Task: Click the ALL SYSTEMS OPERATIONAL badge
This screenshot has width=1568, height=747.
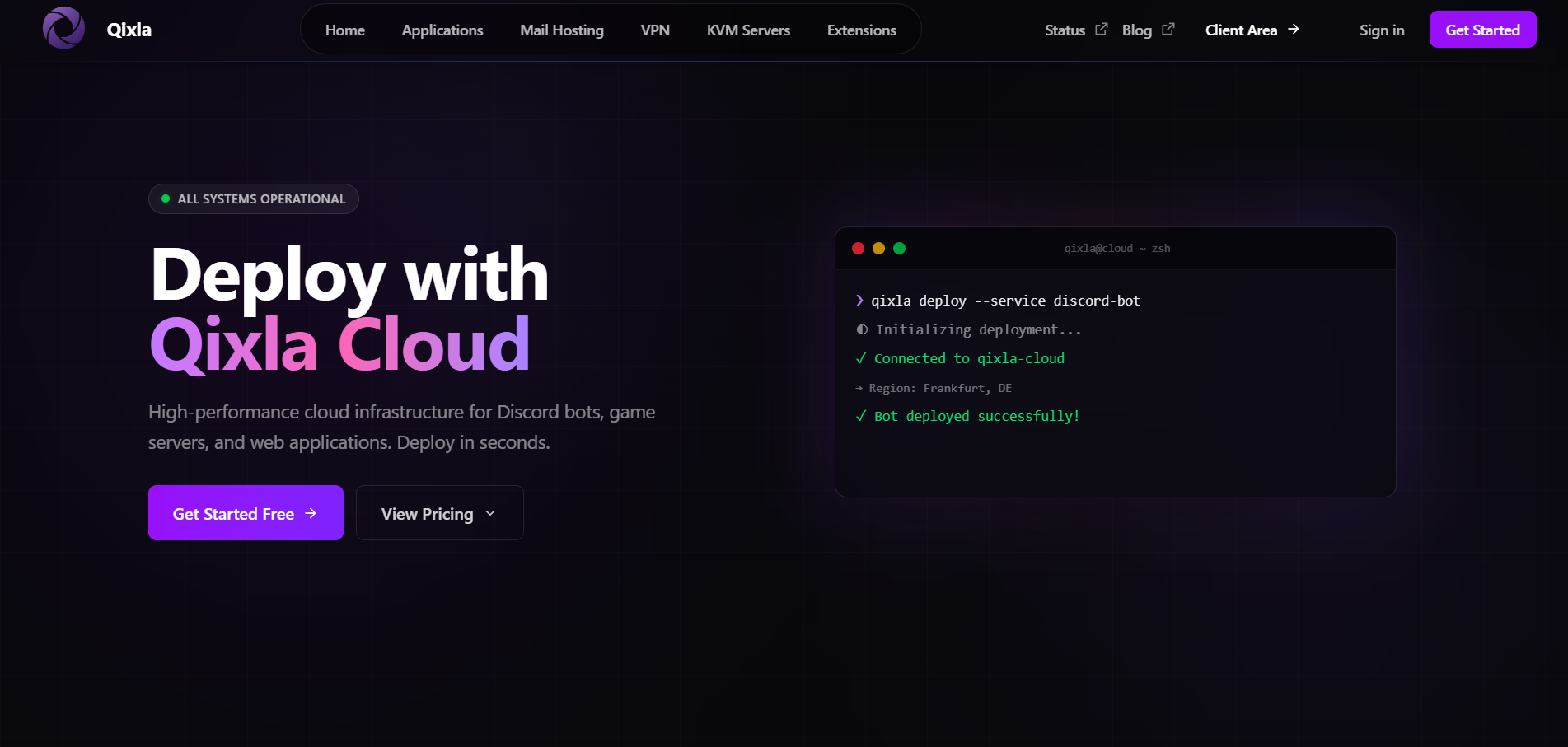Action: click(x=253, y=198)
